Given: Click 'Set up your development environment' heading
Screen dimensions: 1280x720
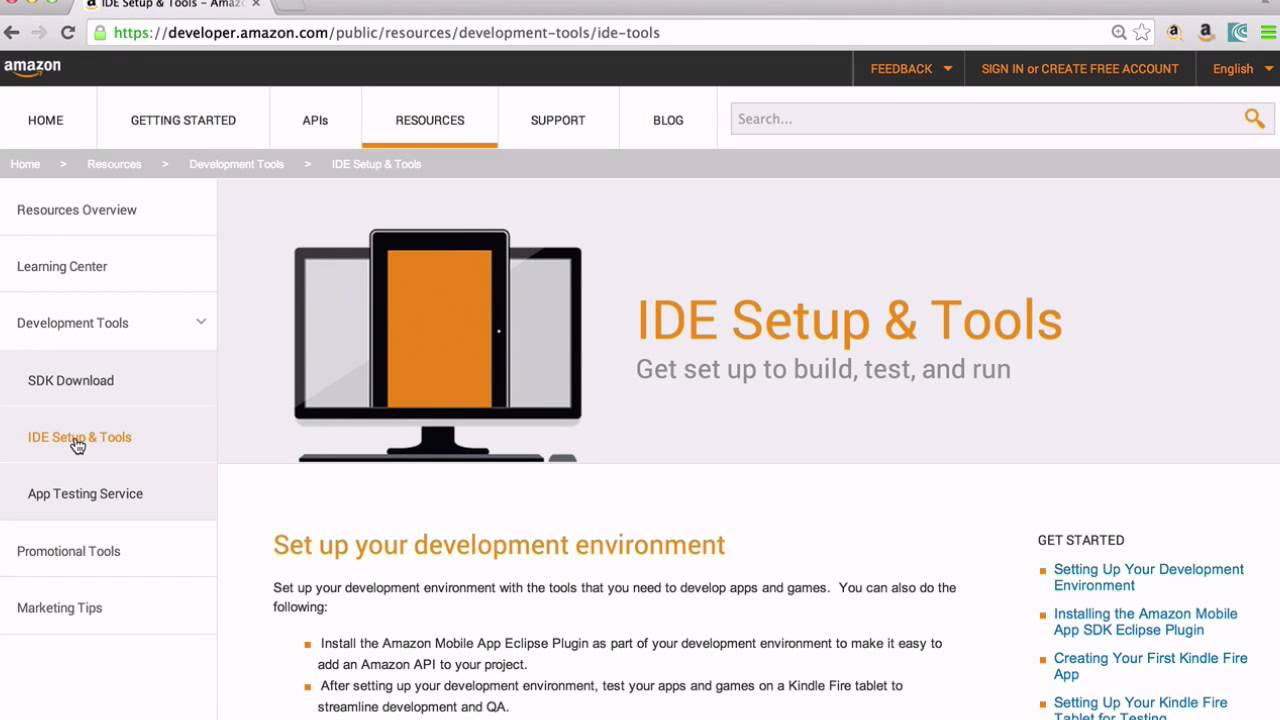Looking at the screenshot, I should (x=499, y=545).
